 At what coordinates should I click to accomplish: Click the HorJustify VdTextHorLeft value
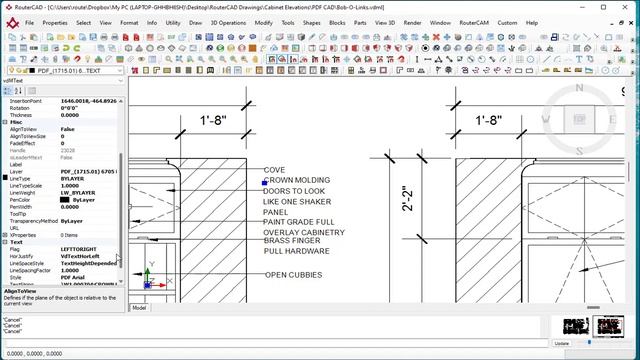(89, 256)
